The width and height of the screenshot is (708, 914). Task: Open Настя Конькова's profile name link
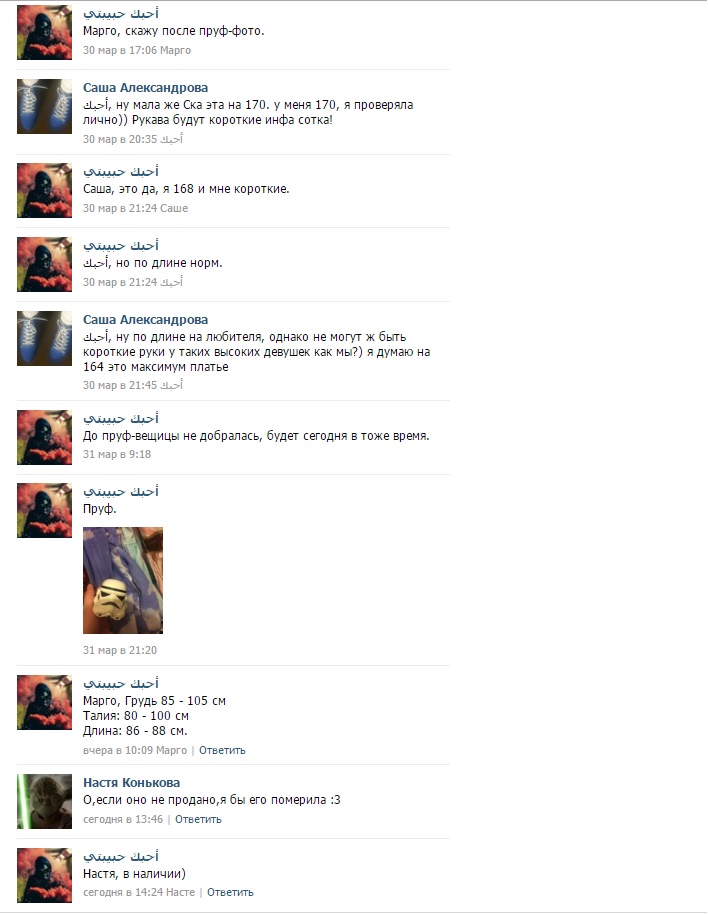coord(131,782)
